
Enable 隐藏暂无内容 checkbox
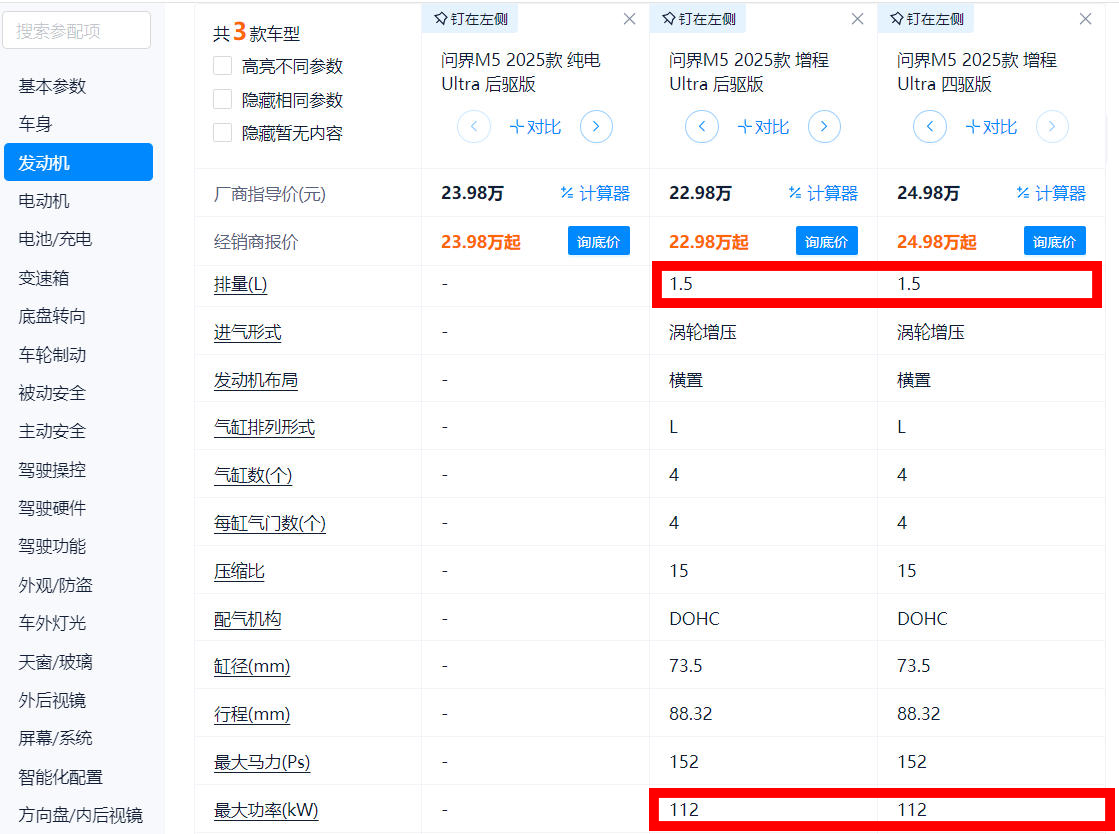[x=223, y=133]
